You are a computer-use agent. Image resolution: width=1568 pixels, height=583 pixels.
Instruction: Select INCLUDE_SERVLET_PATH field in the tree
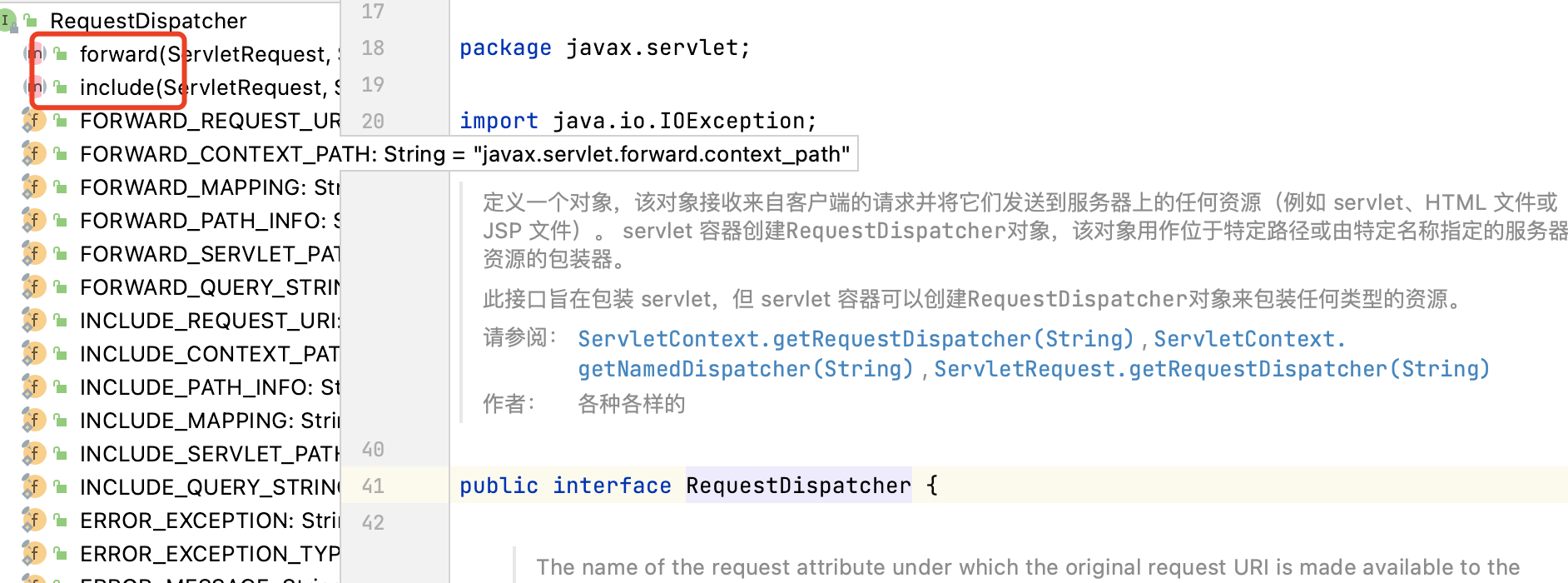(208, 454)
